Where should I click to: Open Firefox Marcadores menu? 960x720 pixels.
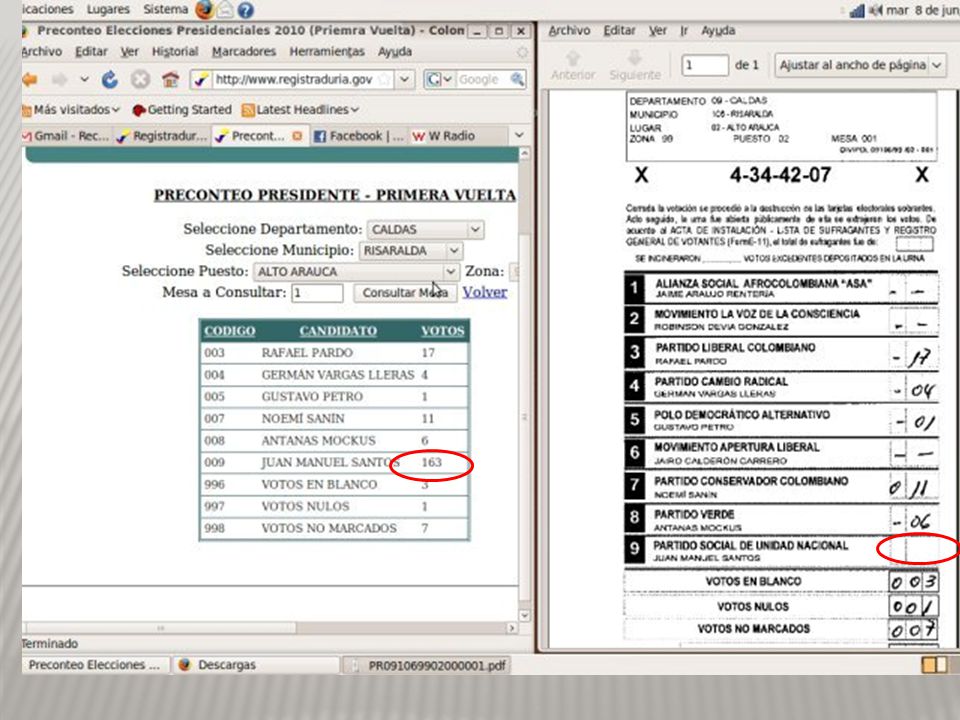[244, 52]
